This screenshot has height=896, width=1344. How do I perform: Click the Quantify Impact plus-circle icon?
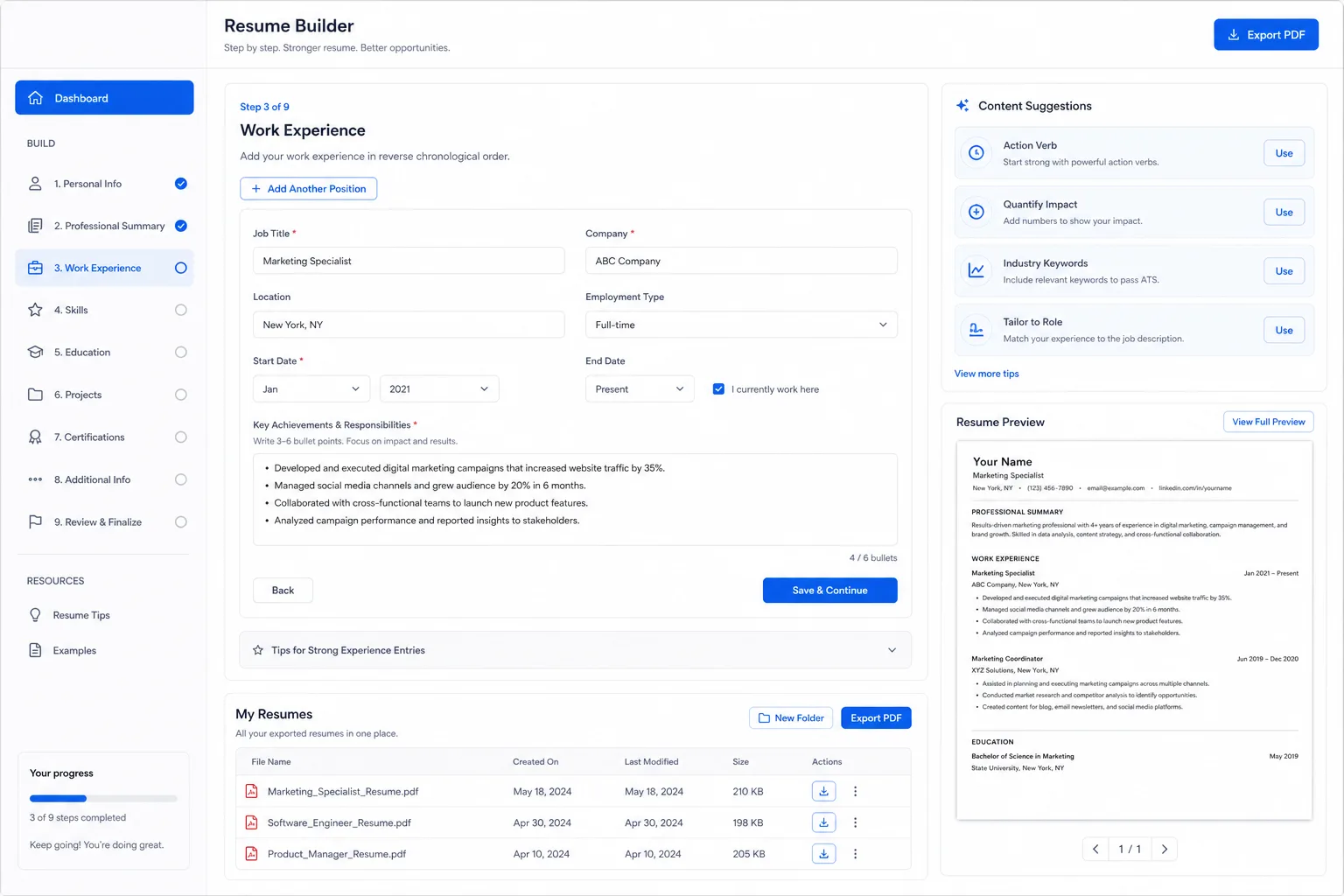click(x=976, y=212)
